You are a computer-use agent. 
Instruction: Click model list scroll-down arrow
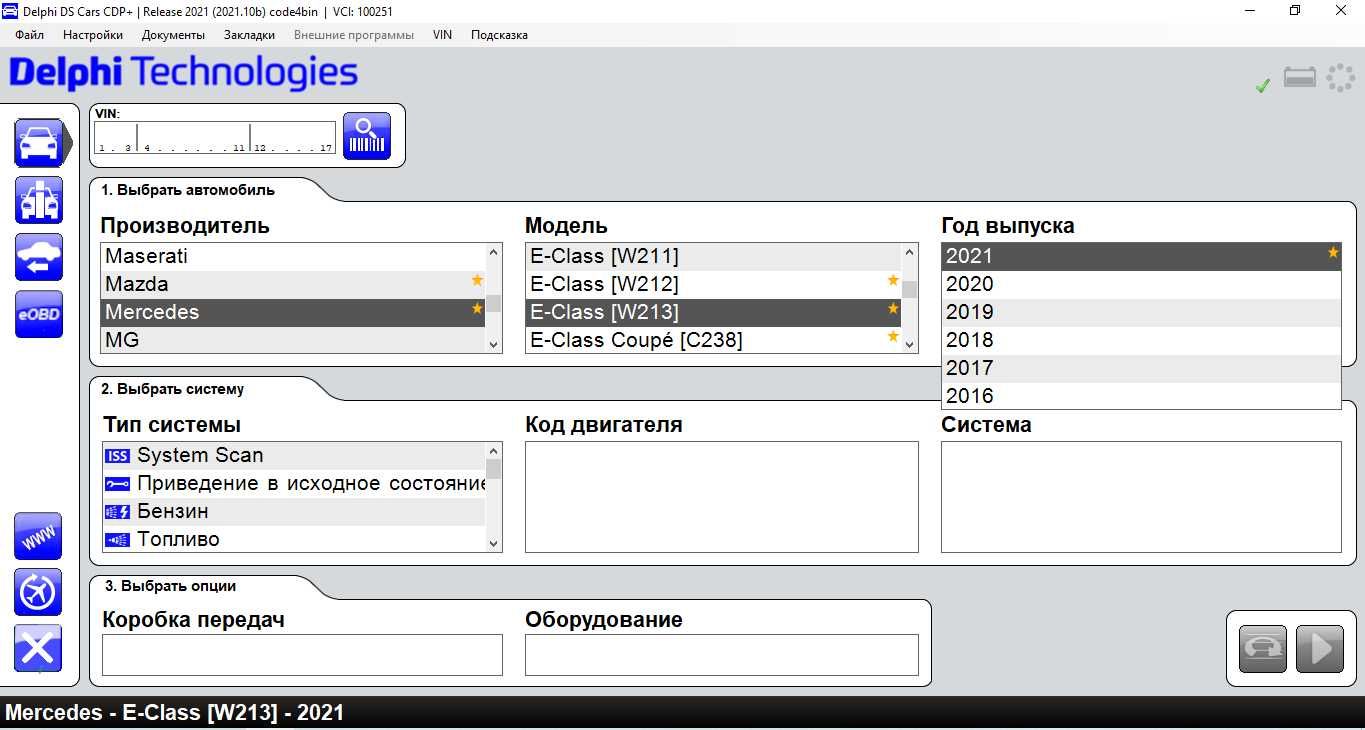click(909, 344)
